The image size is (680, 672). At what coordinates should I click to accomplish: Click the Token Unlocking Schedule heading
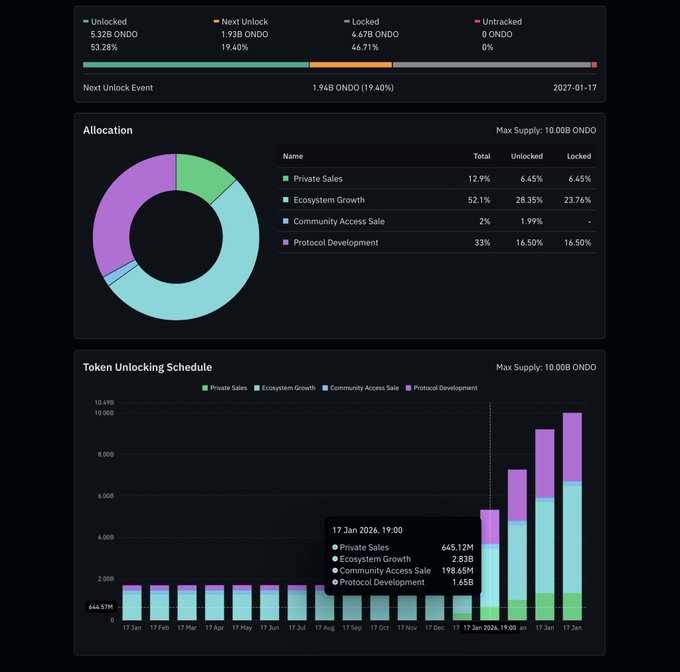point(147,367)
